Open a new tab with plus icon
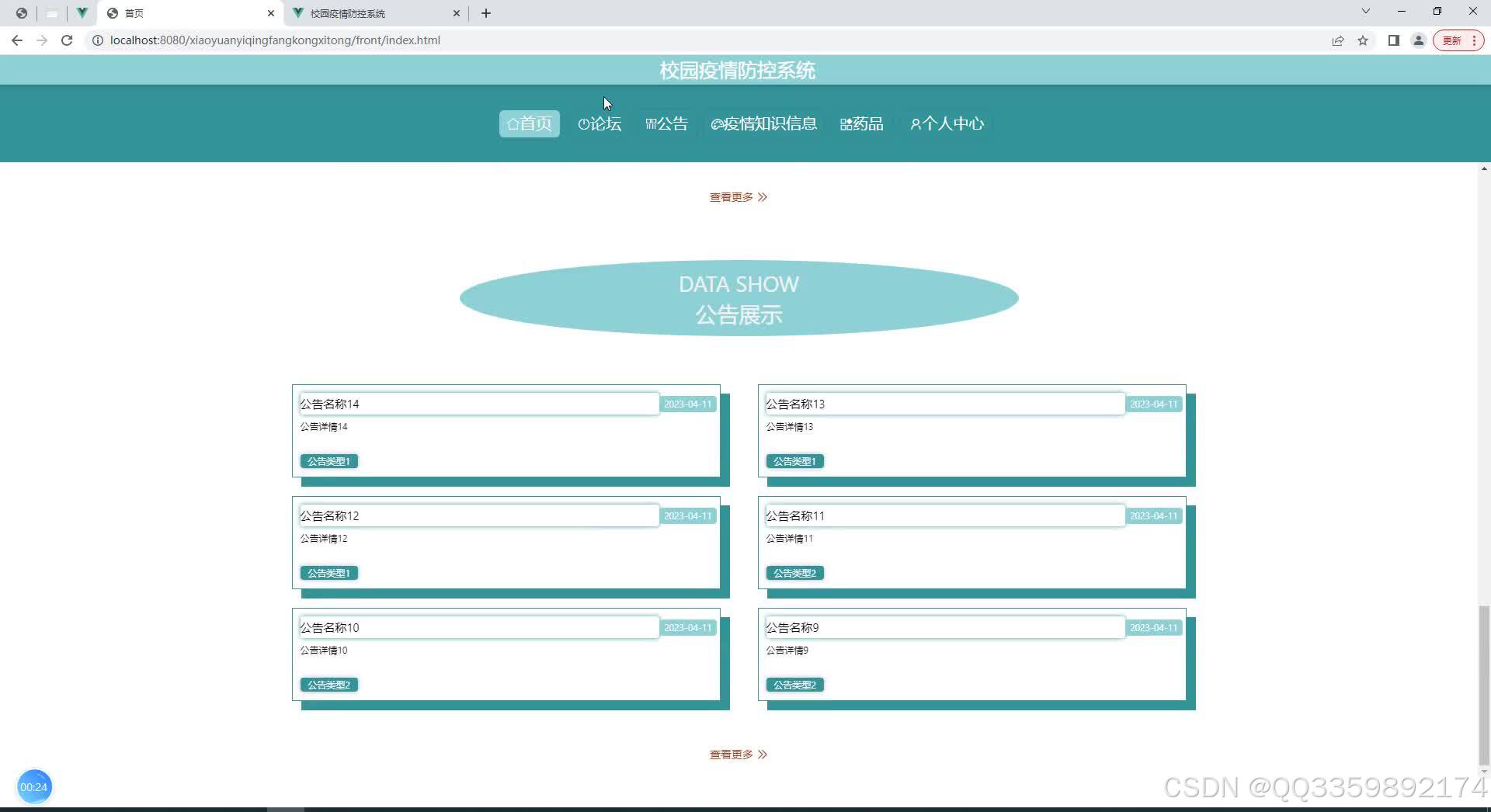This screenshot has width=1491, height=812. 486,13
